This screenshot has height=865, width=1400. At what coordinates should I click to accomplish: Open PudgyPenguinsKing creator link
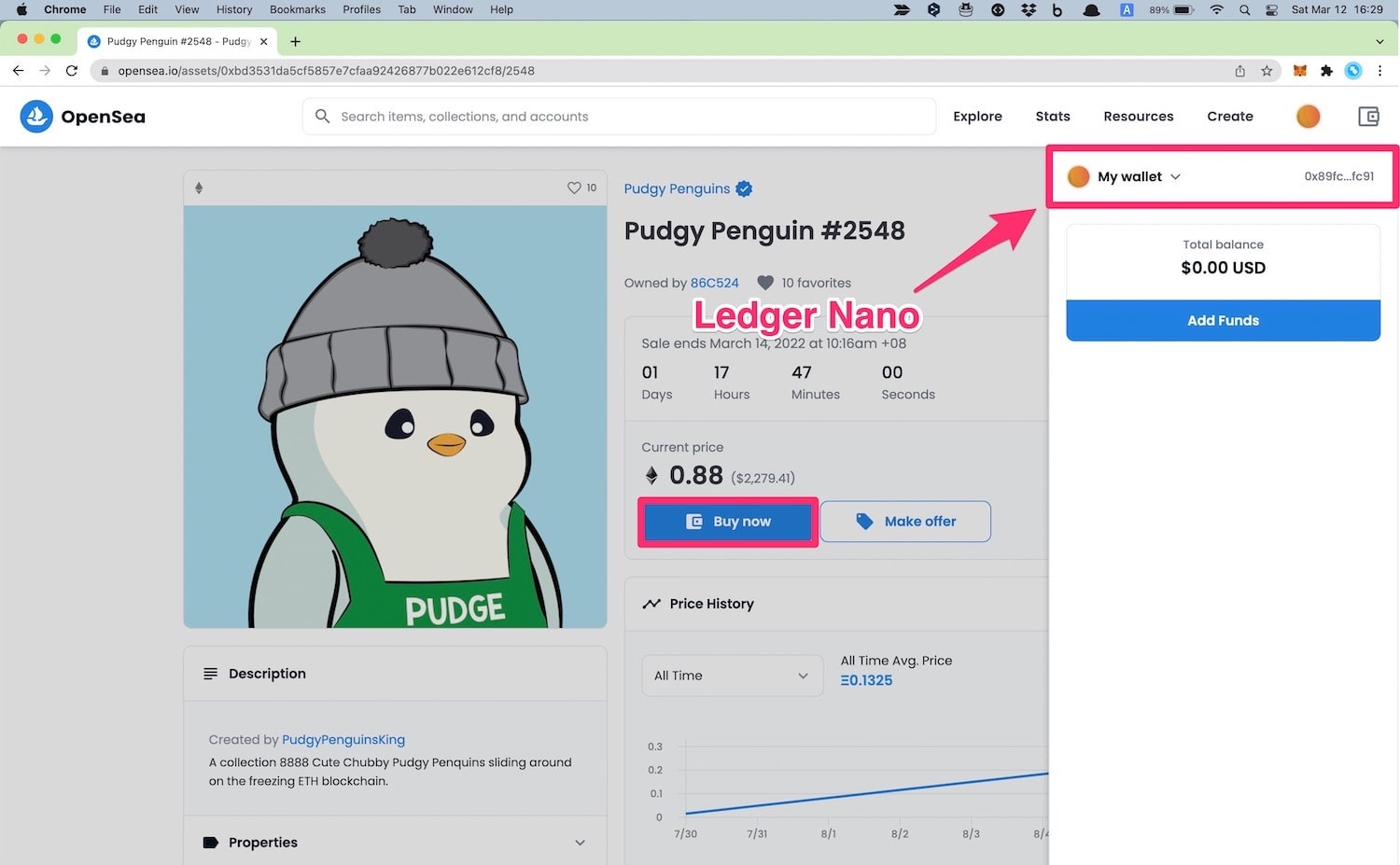coord(343,740)
